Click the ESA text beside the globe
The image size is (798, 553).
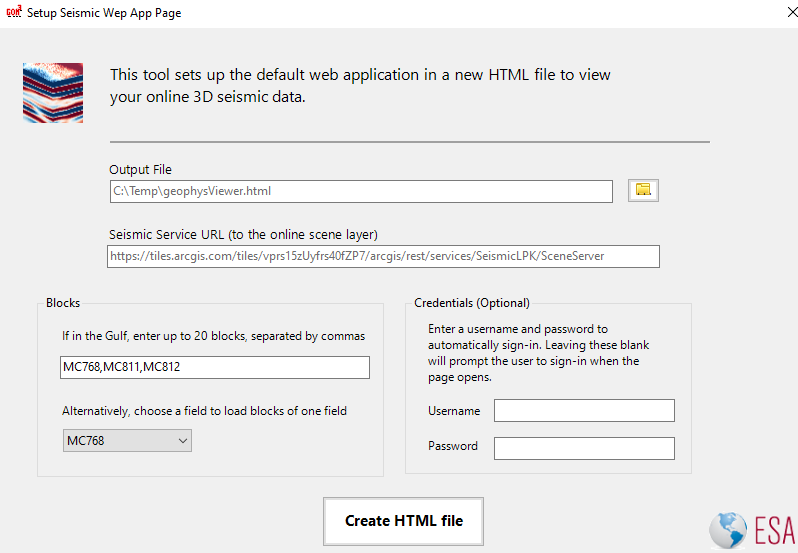(x=774, y=529)
